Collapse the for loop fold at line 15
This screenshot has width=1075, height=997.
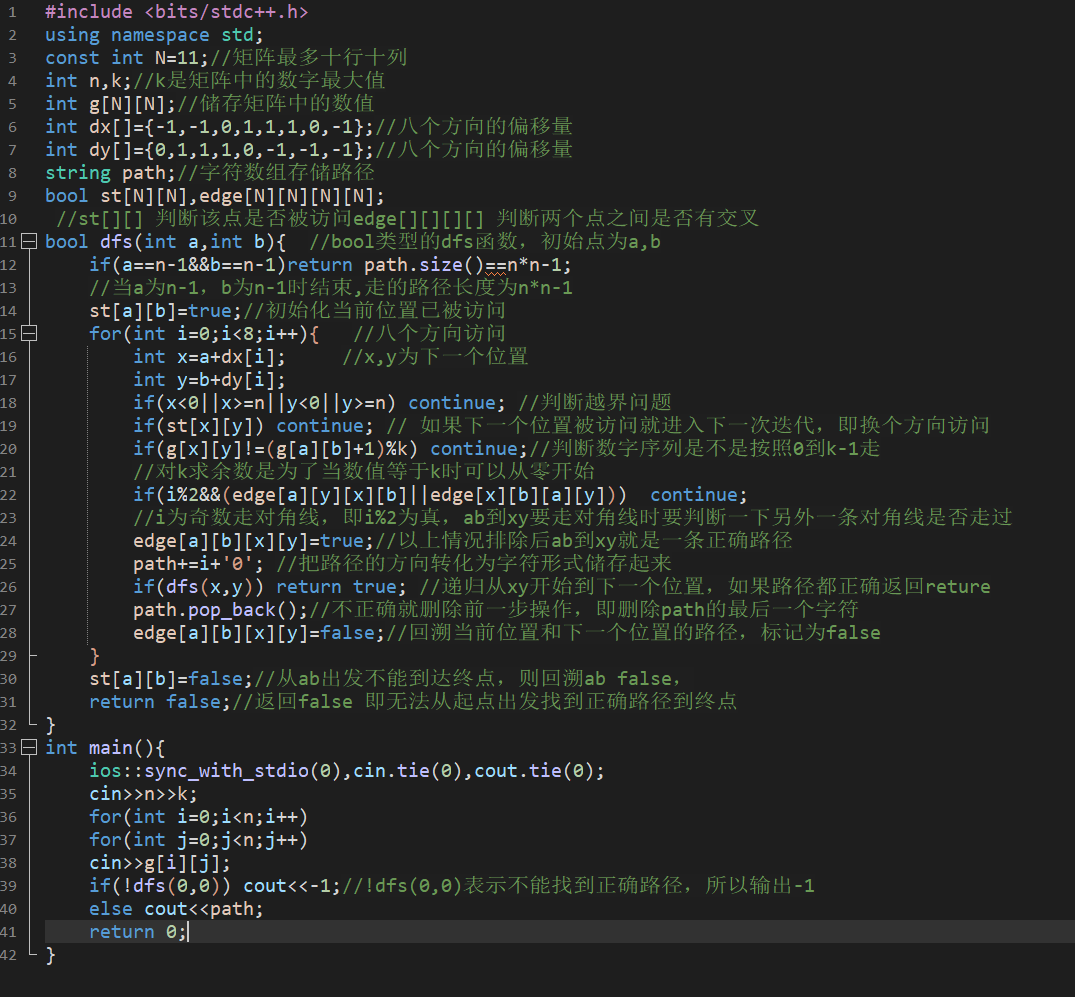pos(27,334)
